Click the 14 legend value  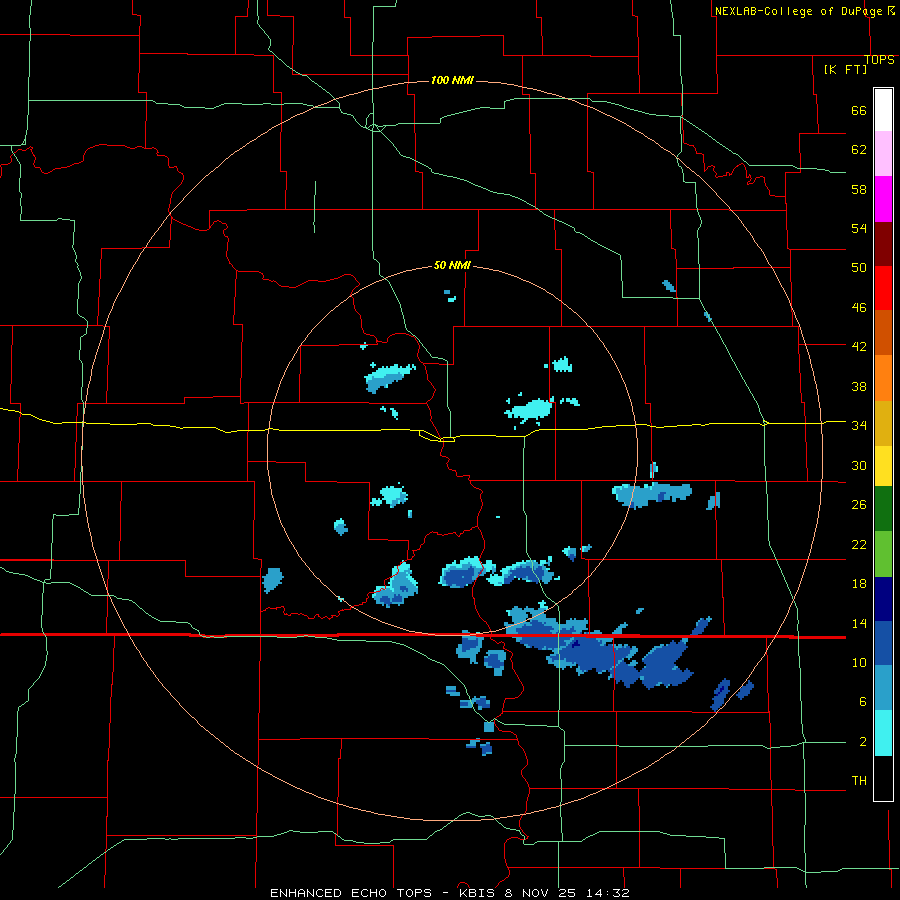tap(859, 623)
